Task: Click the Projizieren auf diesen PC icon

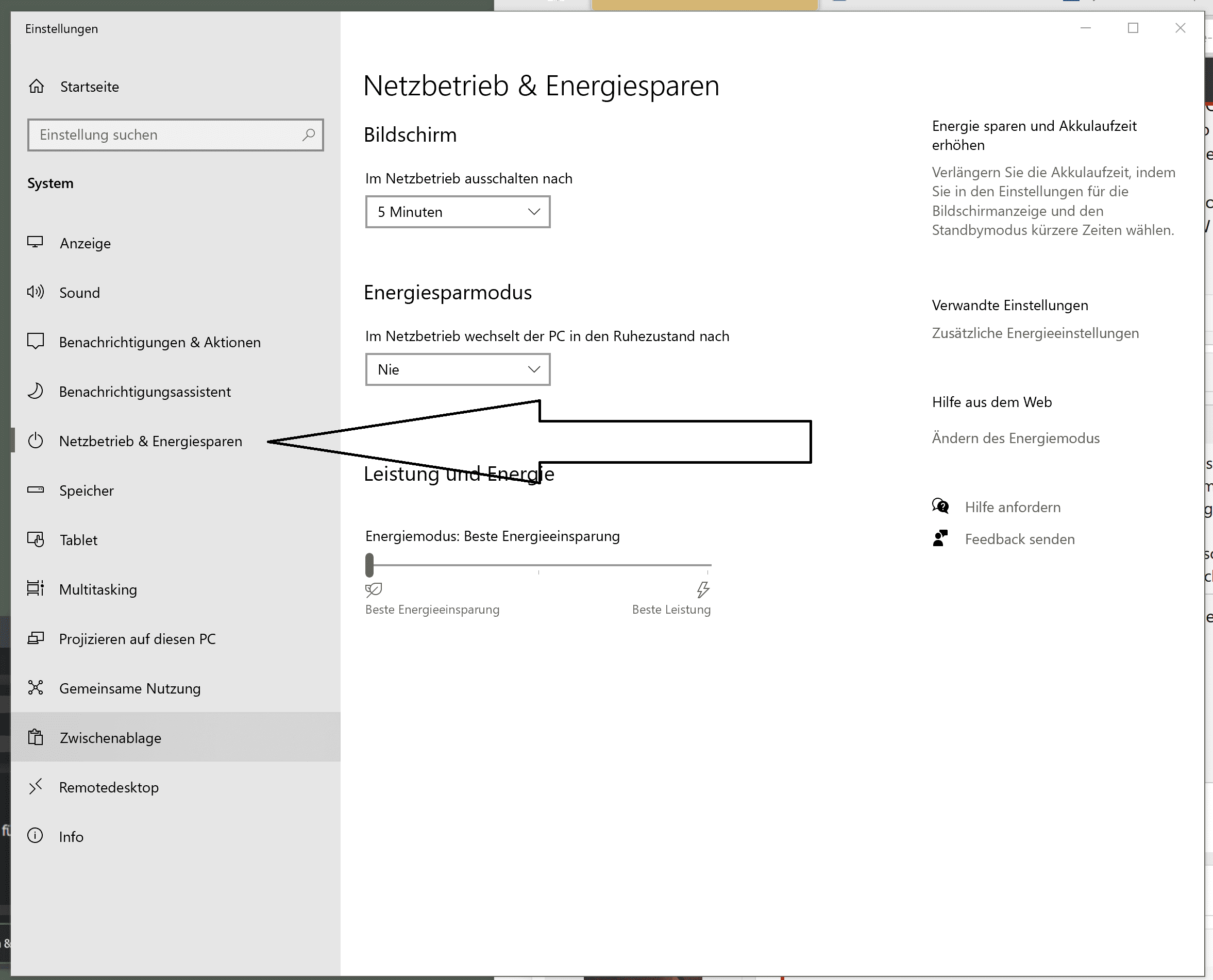Action: 36,638
